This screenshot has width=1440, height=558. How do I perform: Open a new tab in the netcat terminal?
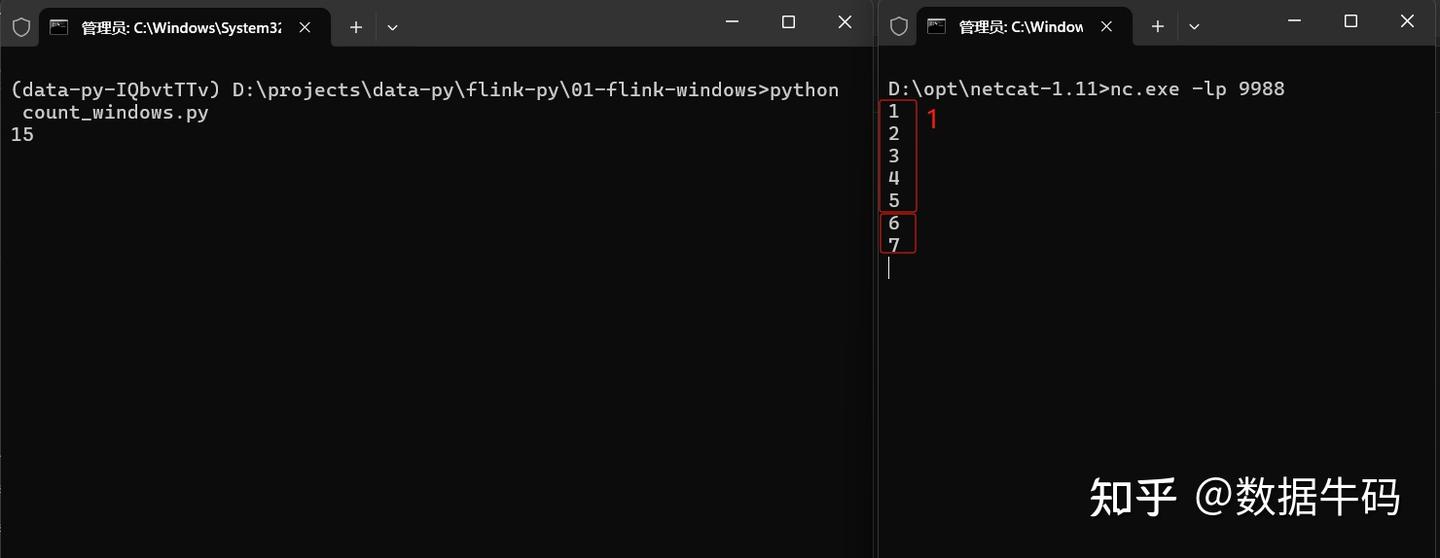(x=1158, y=27)
